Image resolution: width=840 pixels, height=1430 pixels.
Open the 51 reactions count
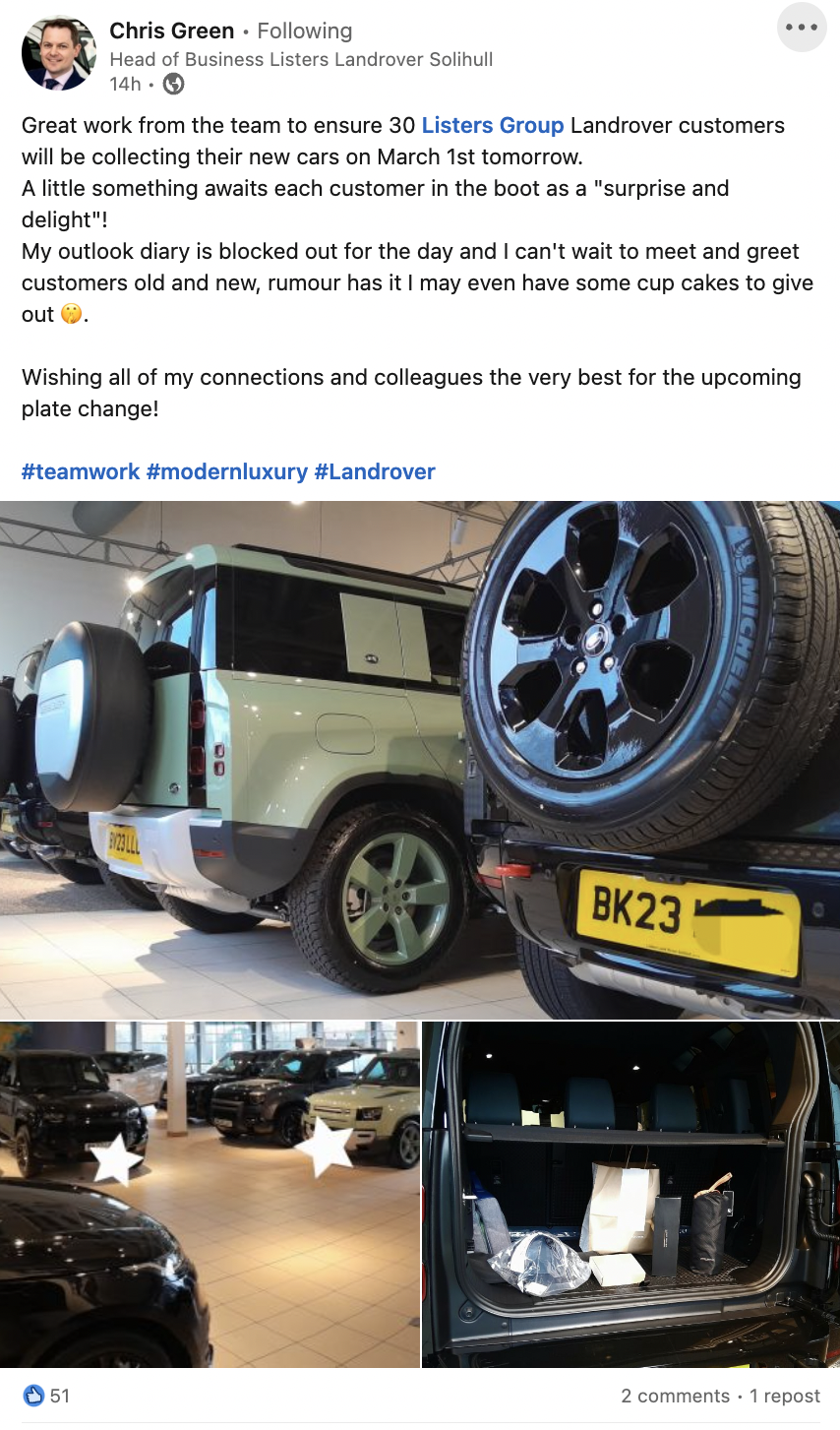click(x=60, y=1396)
